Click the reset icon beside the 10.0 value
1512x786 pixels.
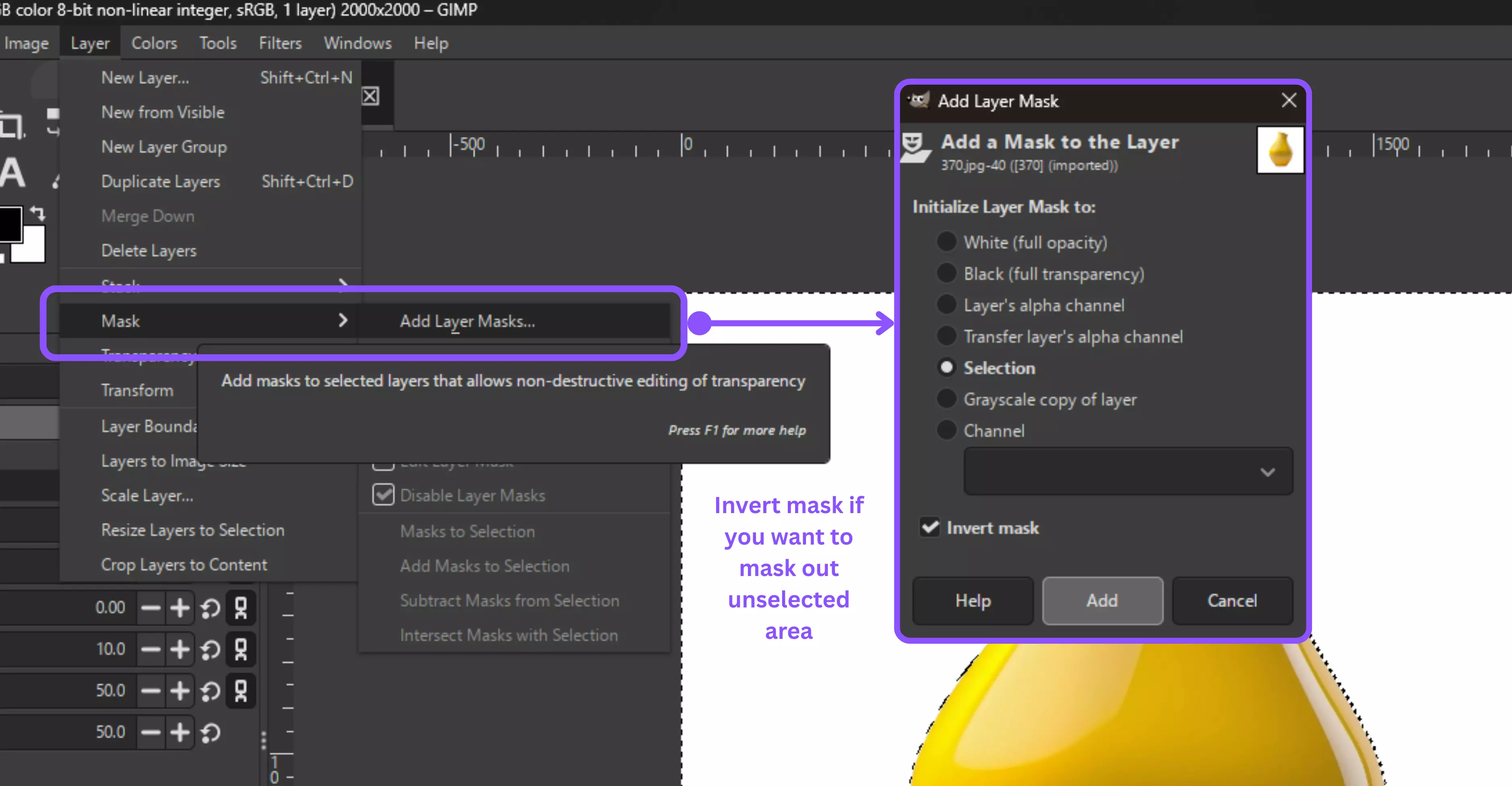pyautogui.click(x=210, y=649)
